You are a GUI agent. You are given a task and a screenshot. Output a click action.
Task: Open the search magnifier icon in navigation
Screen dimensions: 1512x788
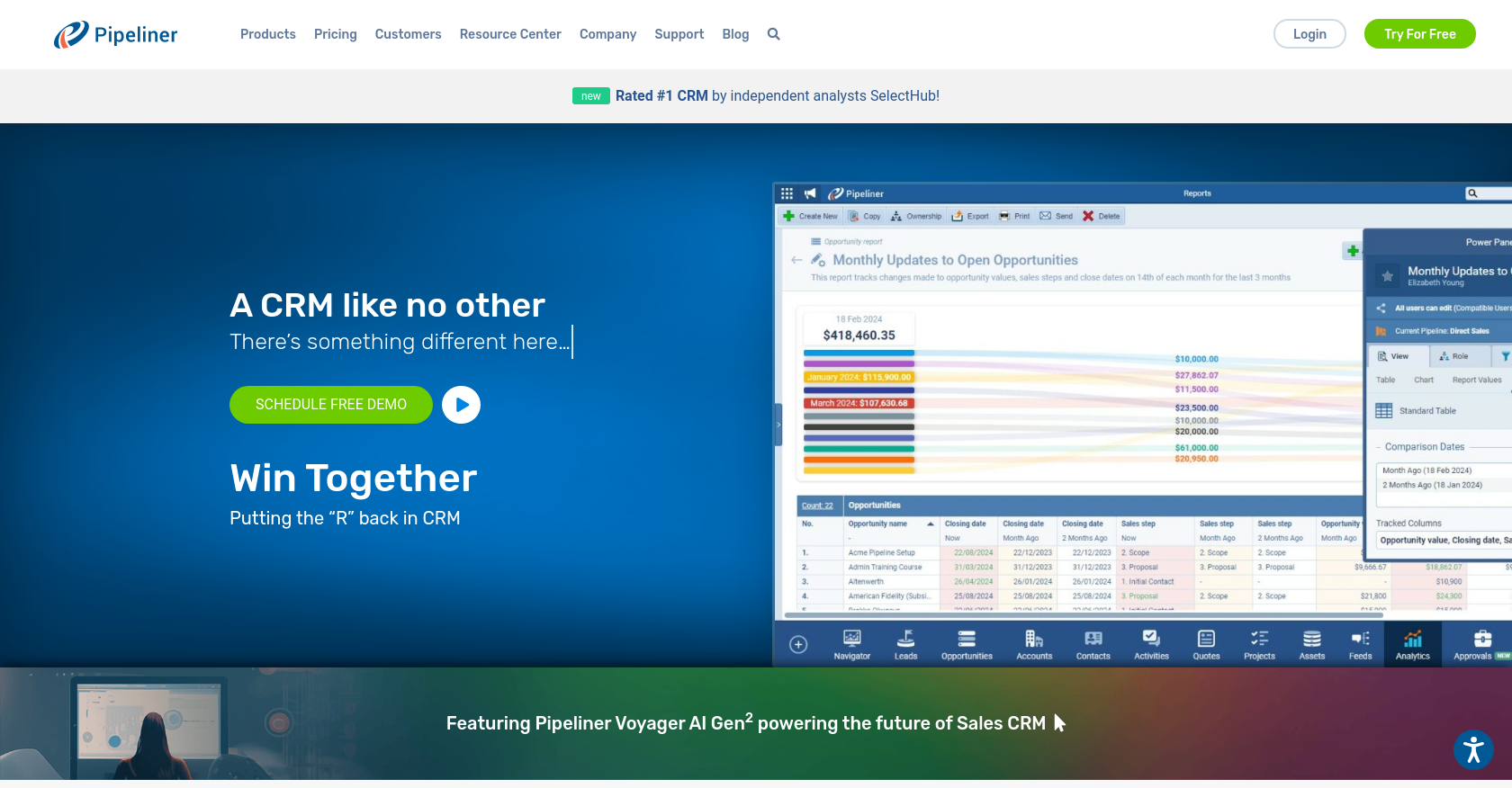[x=773, y=34]
